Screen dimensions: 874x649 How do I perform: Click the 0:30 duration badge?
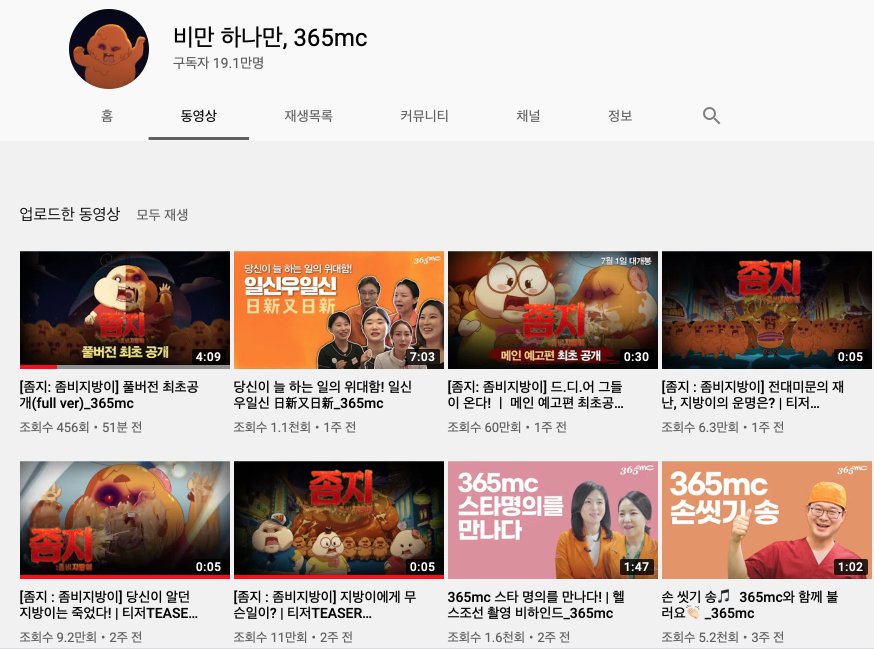pos(637,357)
